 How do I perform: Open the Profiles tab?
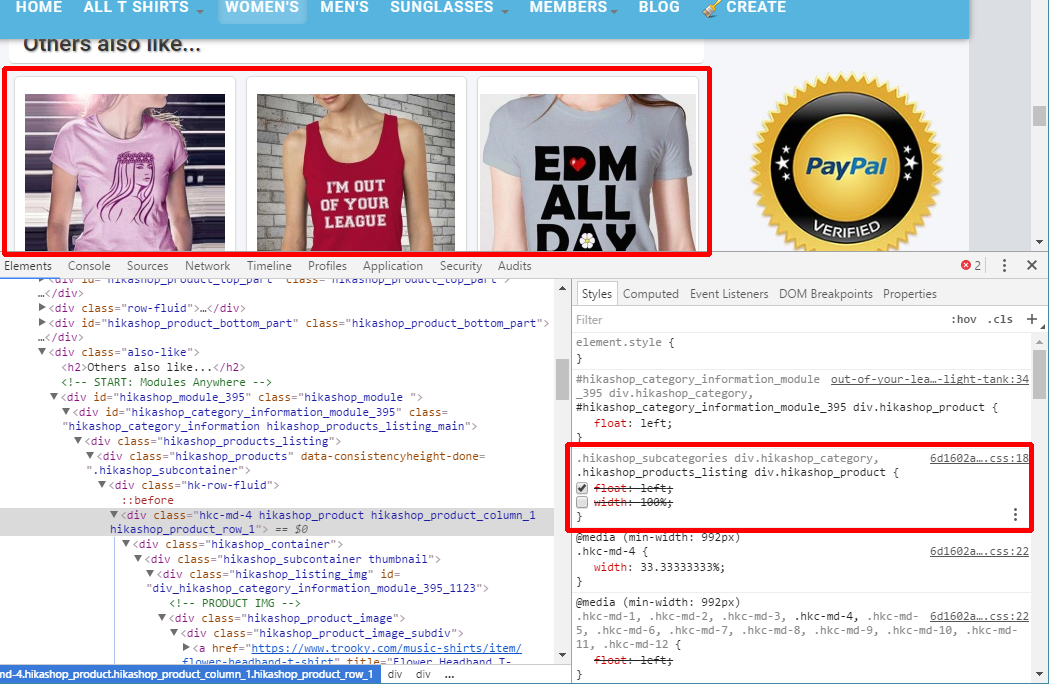point(327,266)
